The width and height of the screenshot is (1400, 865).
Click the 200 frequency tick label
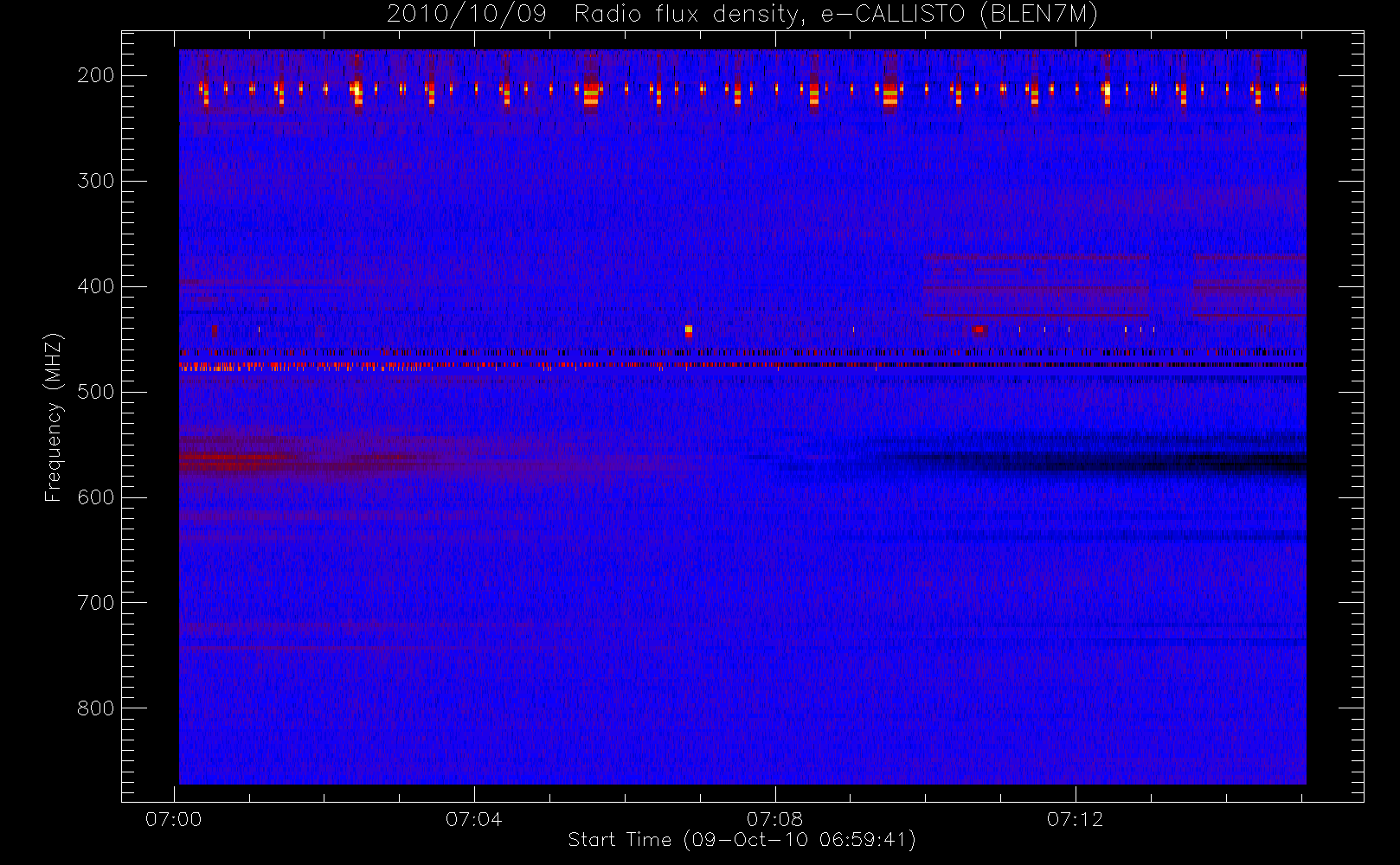(96, 75)
